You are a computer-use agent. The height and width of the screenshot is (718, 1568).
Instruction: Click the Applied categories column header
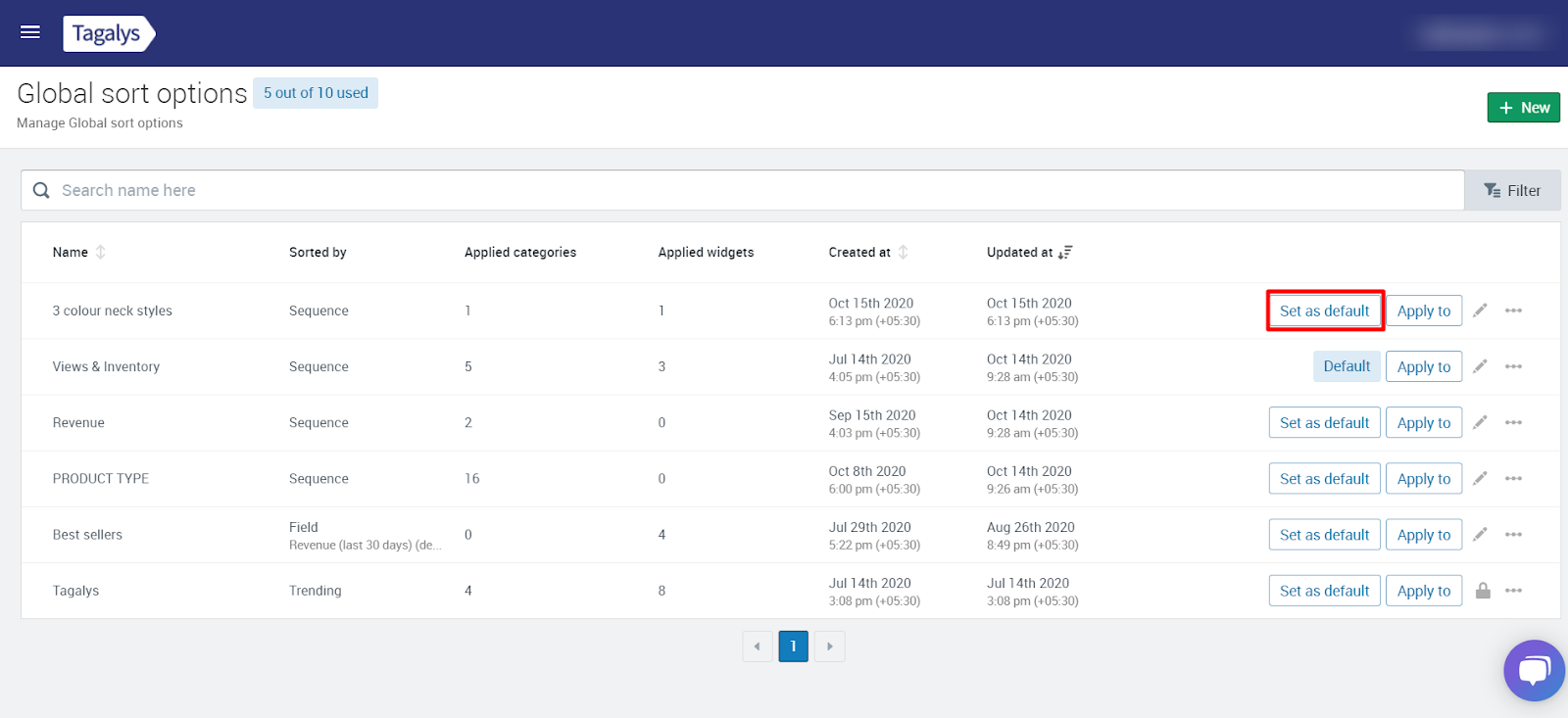point(520,252)
